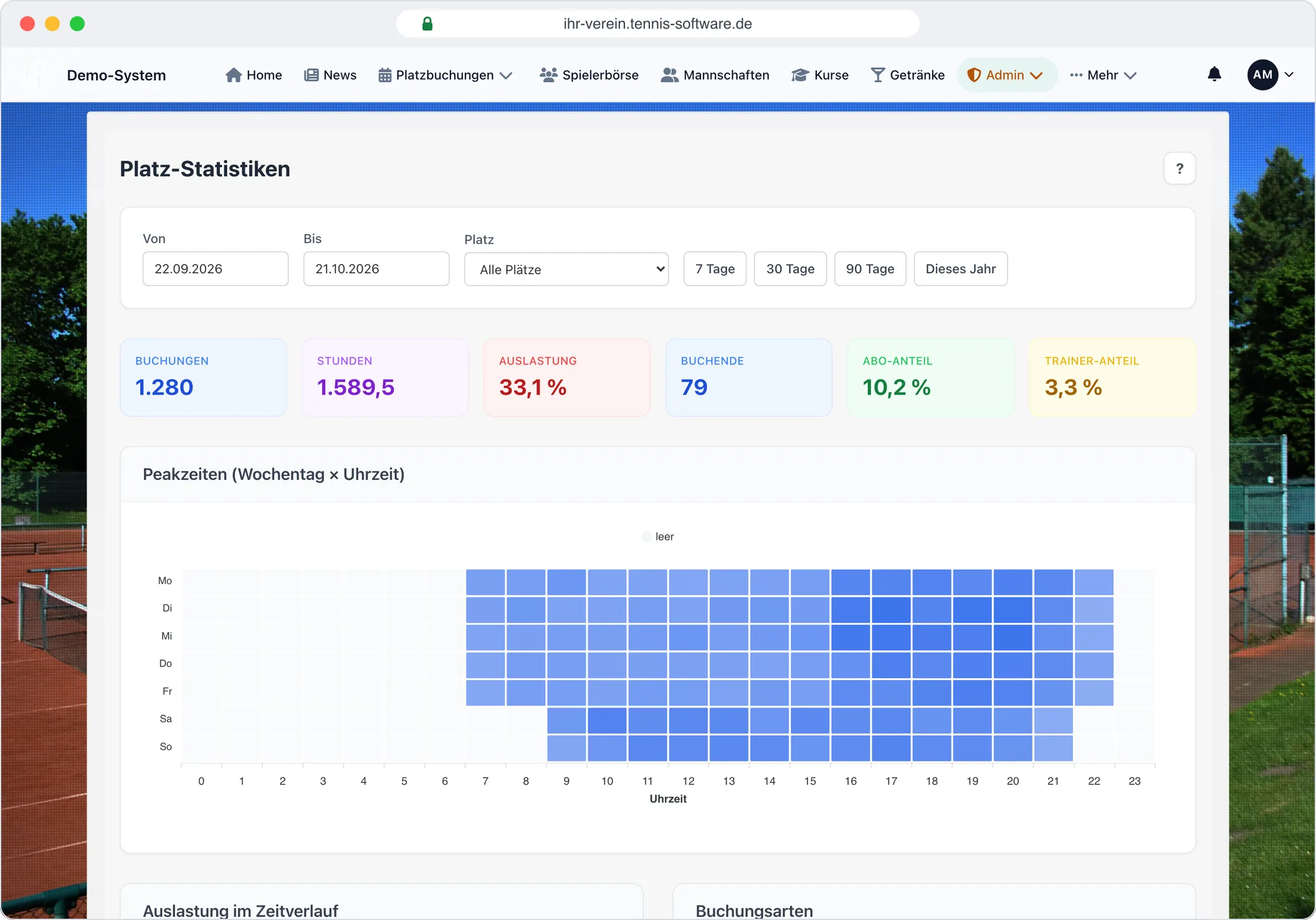Click the Demo-System brand link
The image size is (1316, 920).
tap(117, 75)
